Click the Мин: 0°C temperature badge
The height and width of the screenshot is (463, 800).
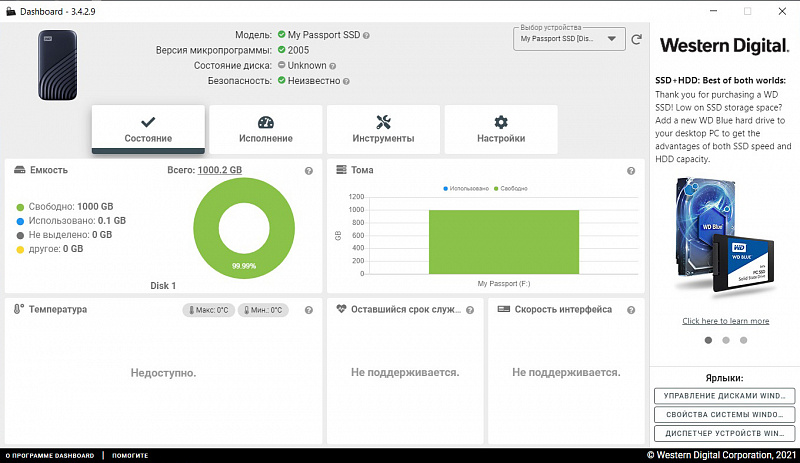click(263, 310)
